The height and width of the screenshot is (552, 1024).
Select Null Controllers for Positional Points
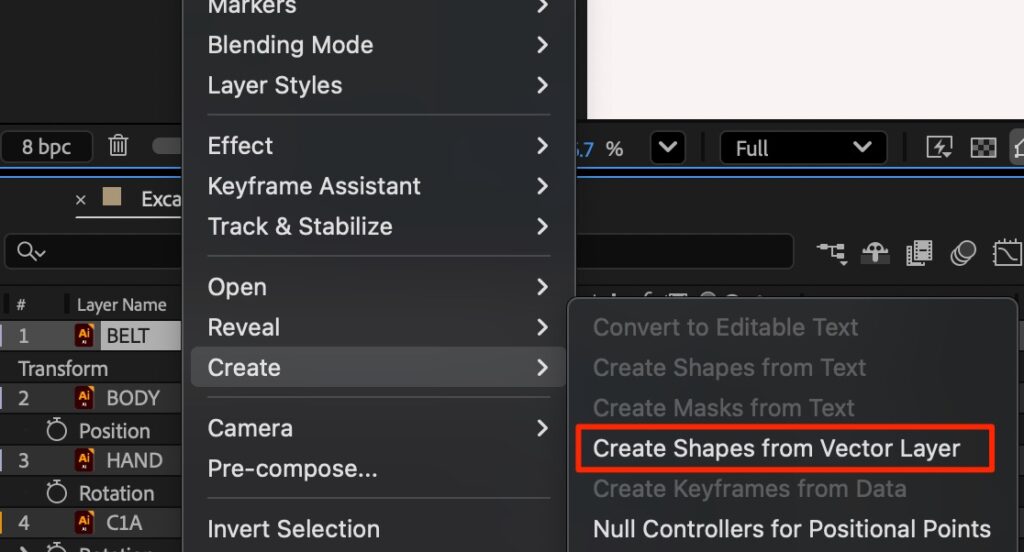(x=791, y=529)
